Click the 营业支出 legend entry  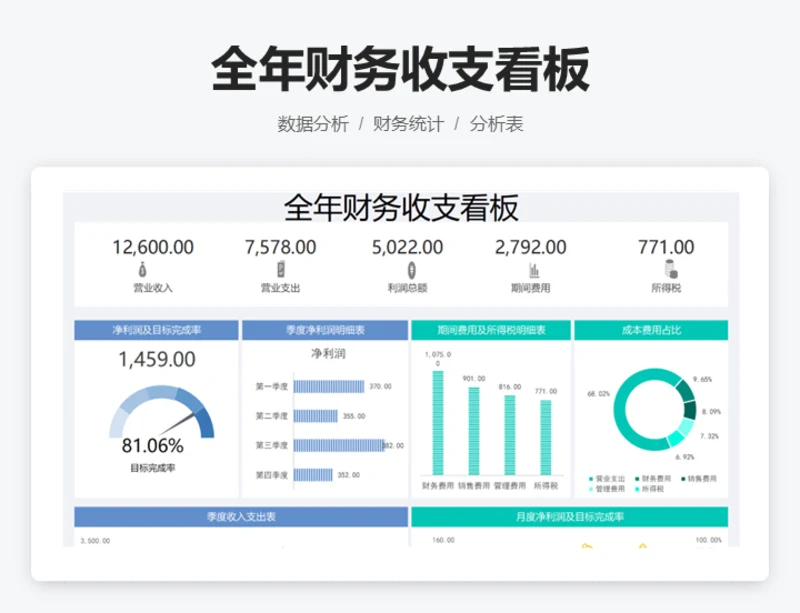(607, 479)
